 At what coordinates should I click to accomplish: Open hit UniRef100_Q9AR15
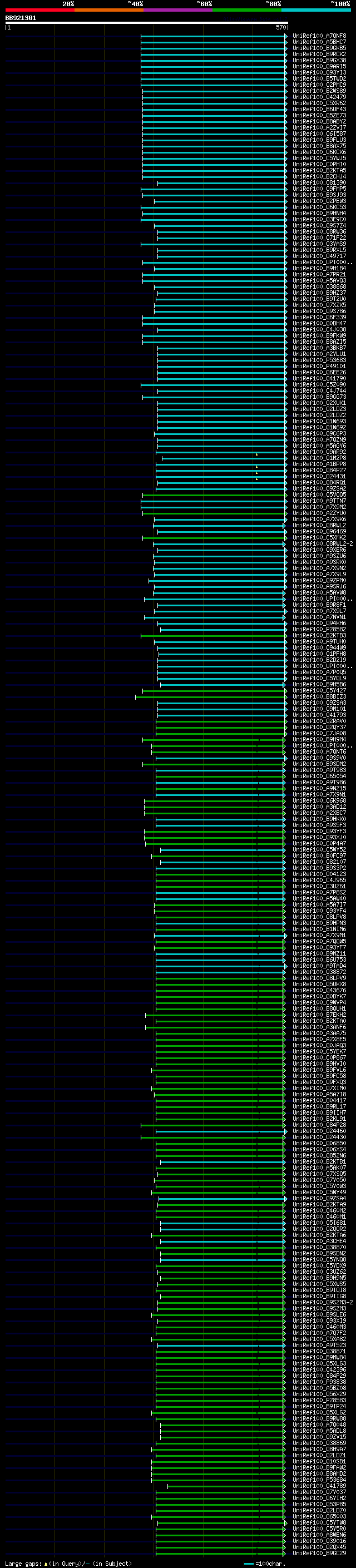click(319, 66)
